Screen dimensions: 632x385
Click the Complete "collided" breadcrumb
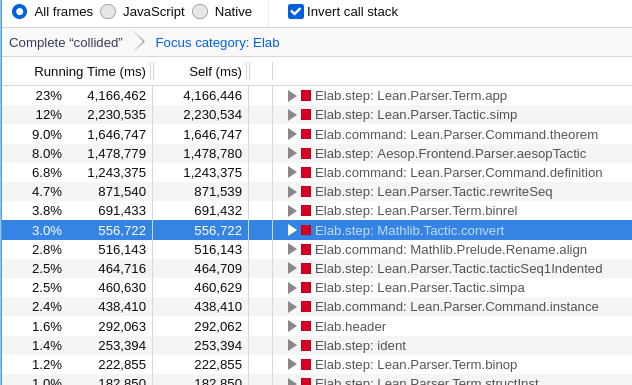66,43
